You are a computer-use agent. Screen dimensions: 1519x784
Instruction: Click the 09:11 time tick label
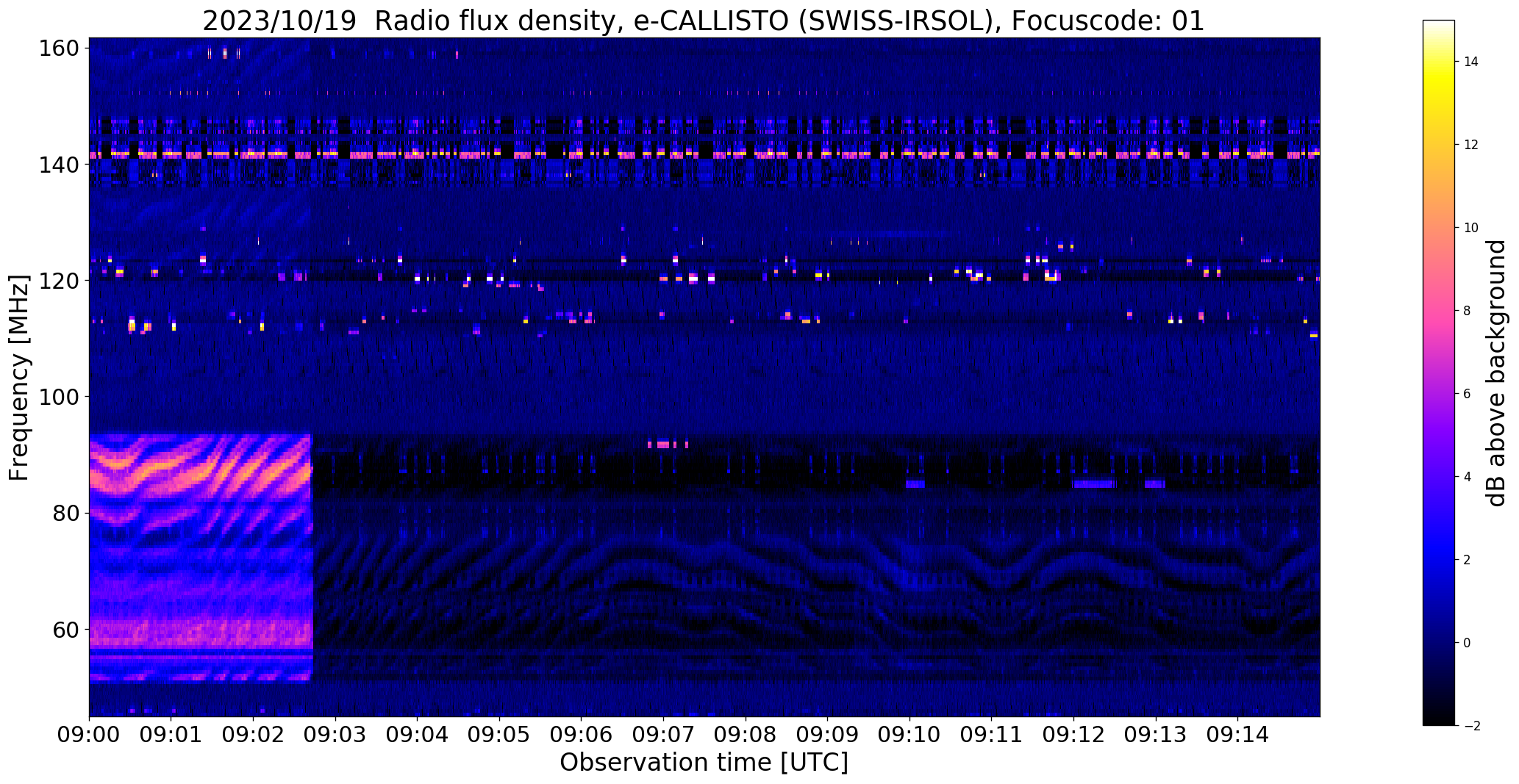point(992,736)
